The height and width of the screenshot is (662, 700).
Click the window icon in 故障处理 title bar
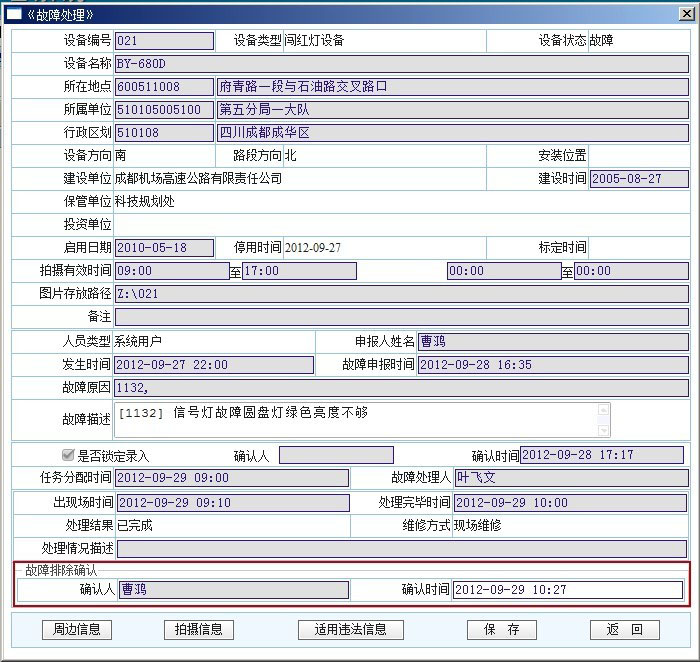click(13, 15)
